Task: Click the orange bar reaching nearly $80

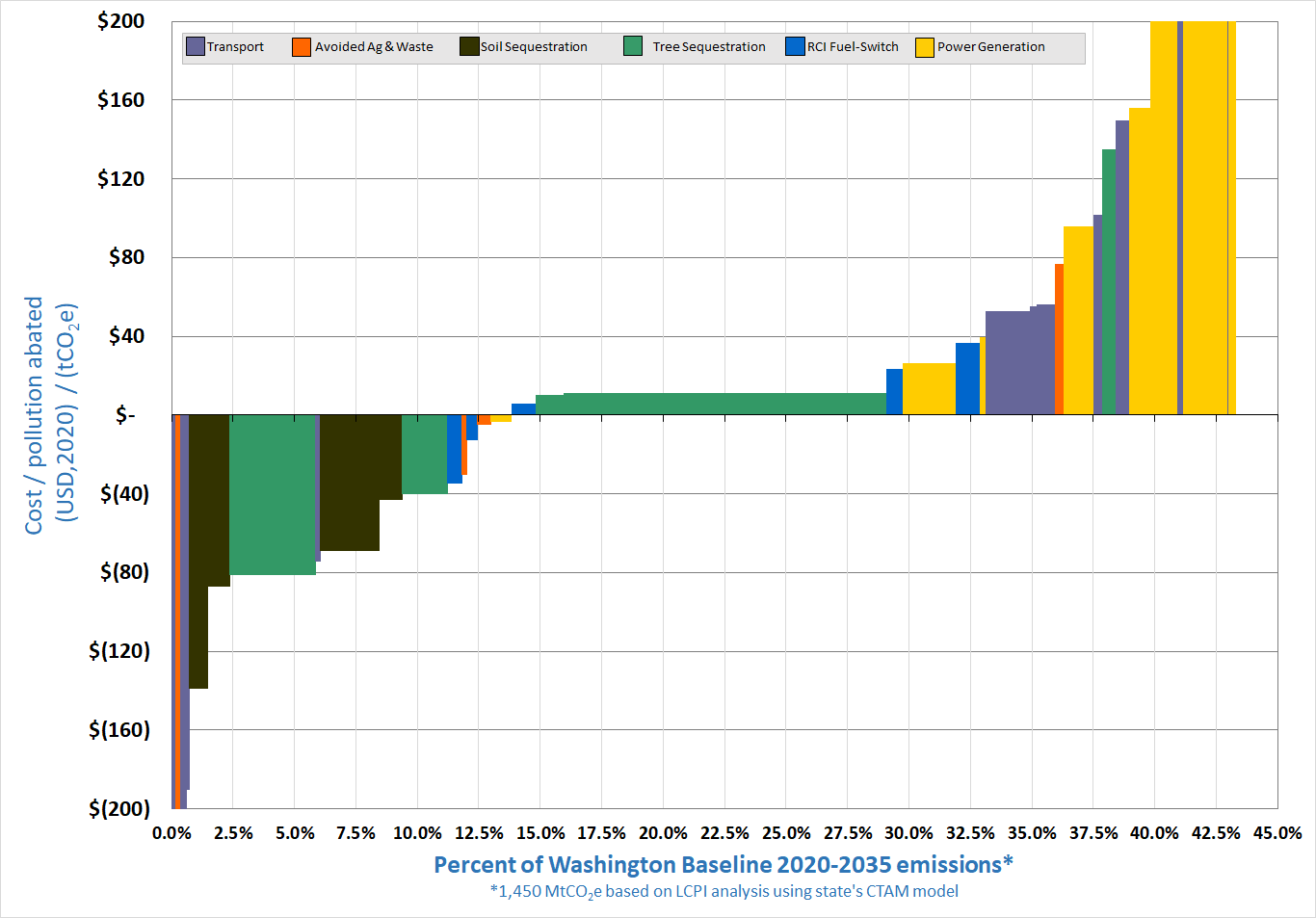Action: tap(1059, 339)
